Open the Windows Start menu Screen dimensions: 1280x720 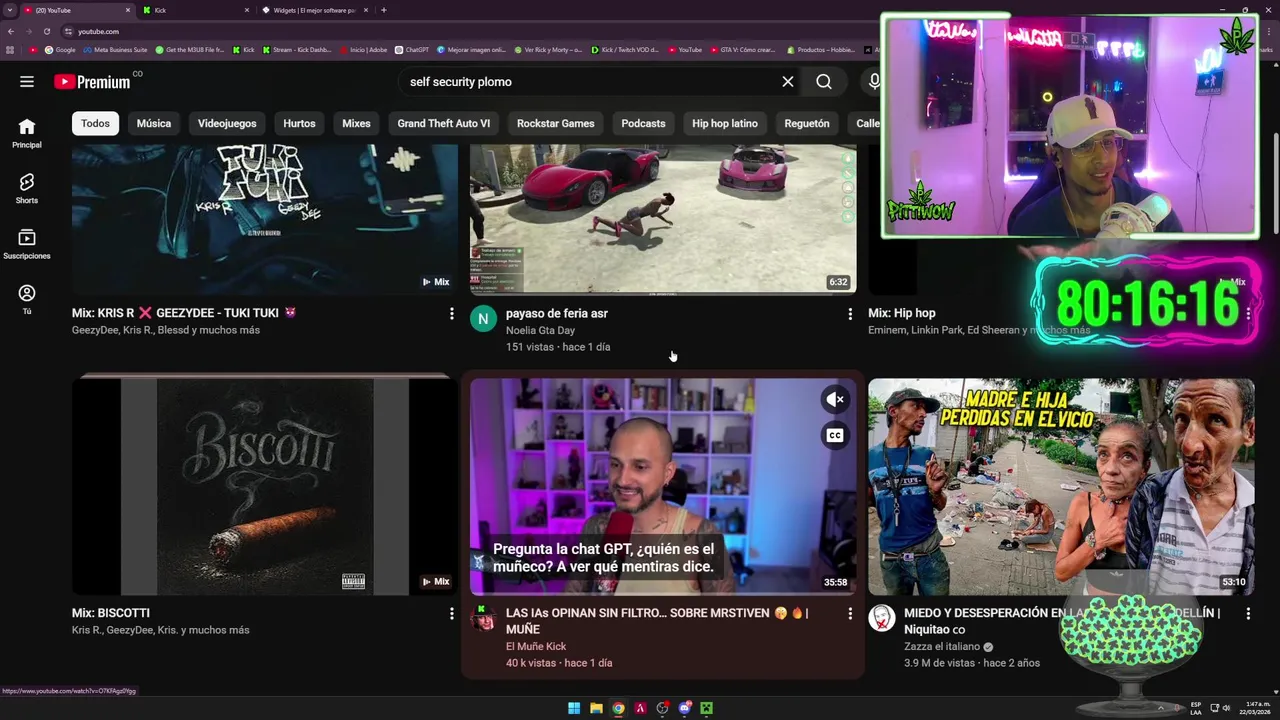[574, 708]
